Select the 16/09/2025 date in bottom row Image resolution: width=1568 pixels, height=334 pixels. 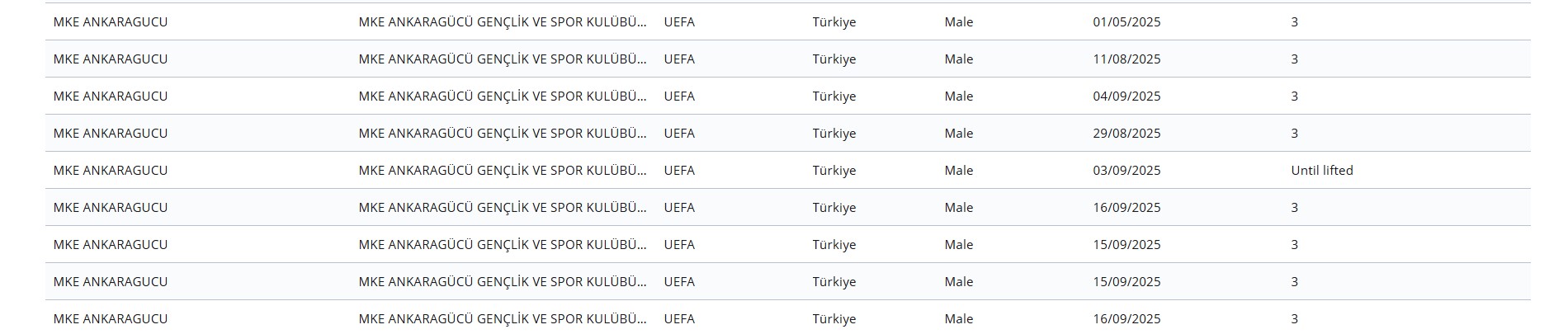point(1126,319)
